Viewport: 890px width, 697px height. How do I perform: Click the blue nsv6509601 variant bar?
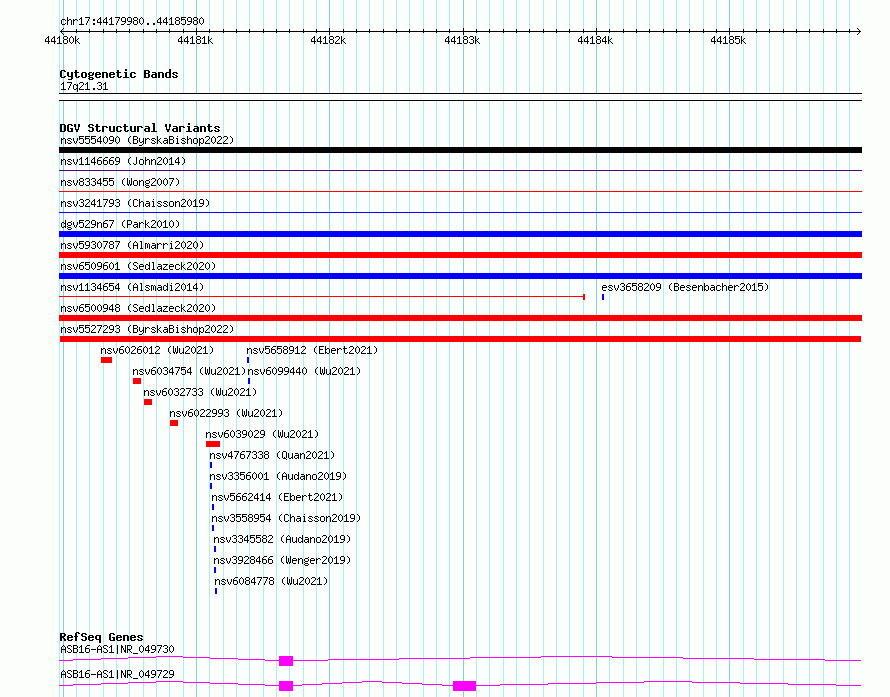(460, 276)
